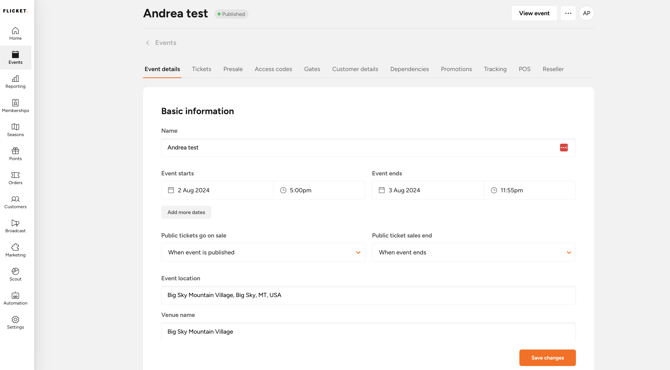Click the 5:00pm start time field

(319, 190)
